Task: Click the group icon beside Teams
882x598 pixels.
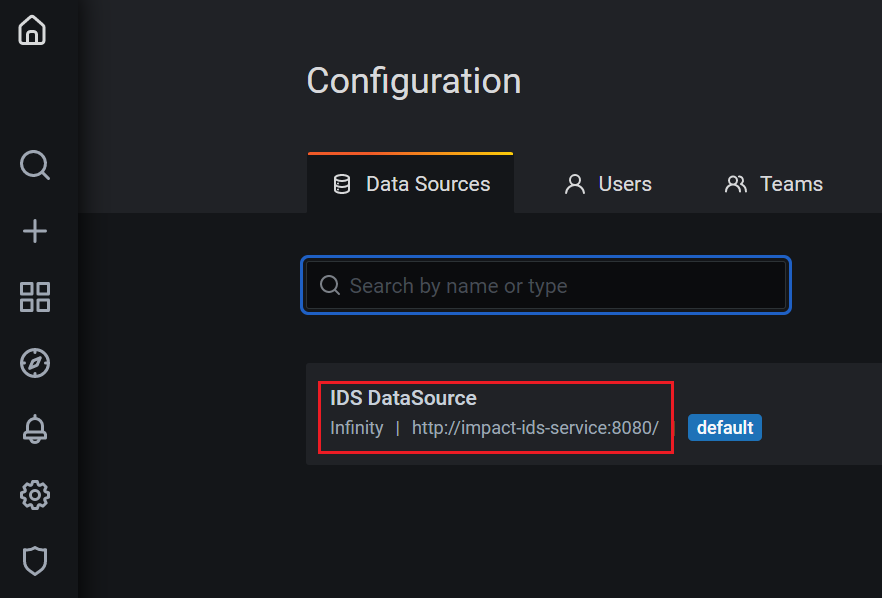Action: (x=736, y=184)
